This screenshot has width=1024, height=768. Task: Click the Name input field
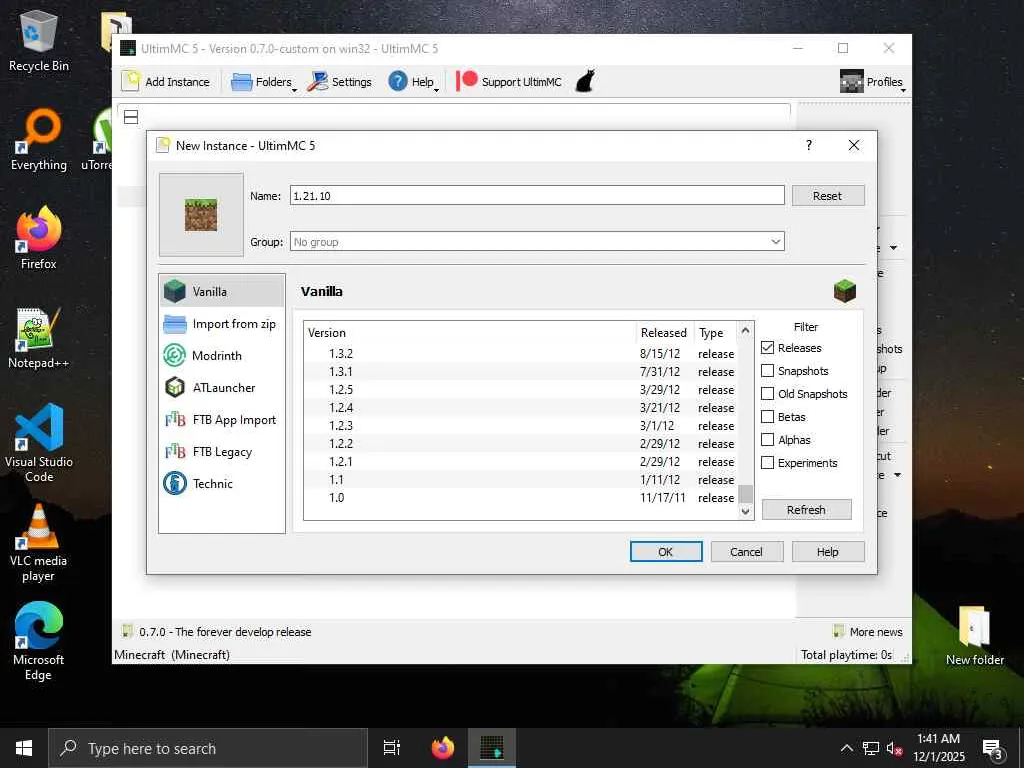[x=537, y=195]
